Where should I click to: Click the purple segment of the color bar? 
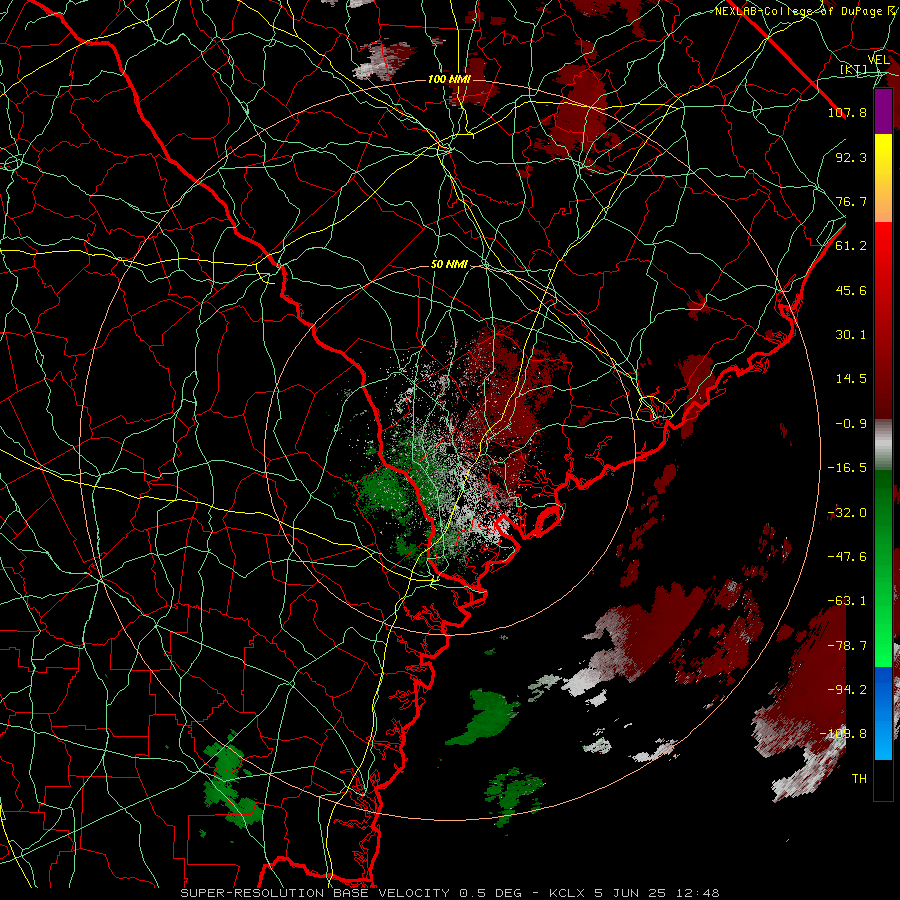click(883, 111)
